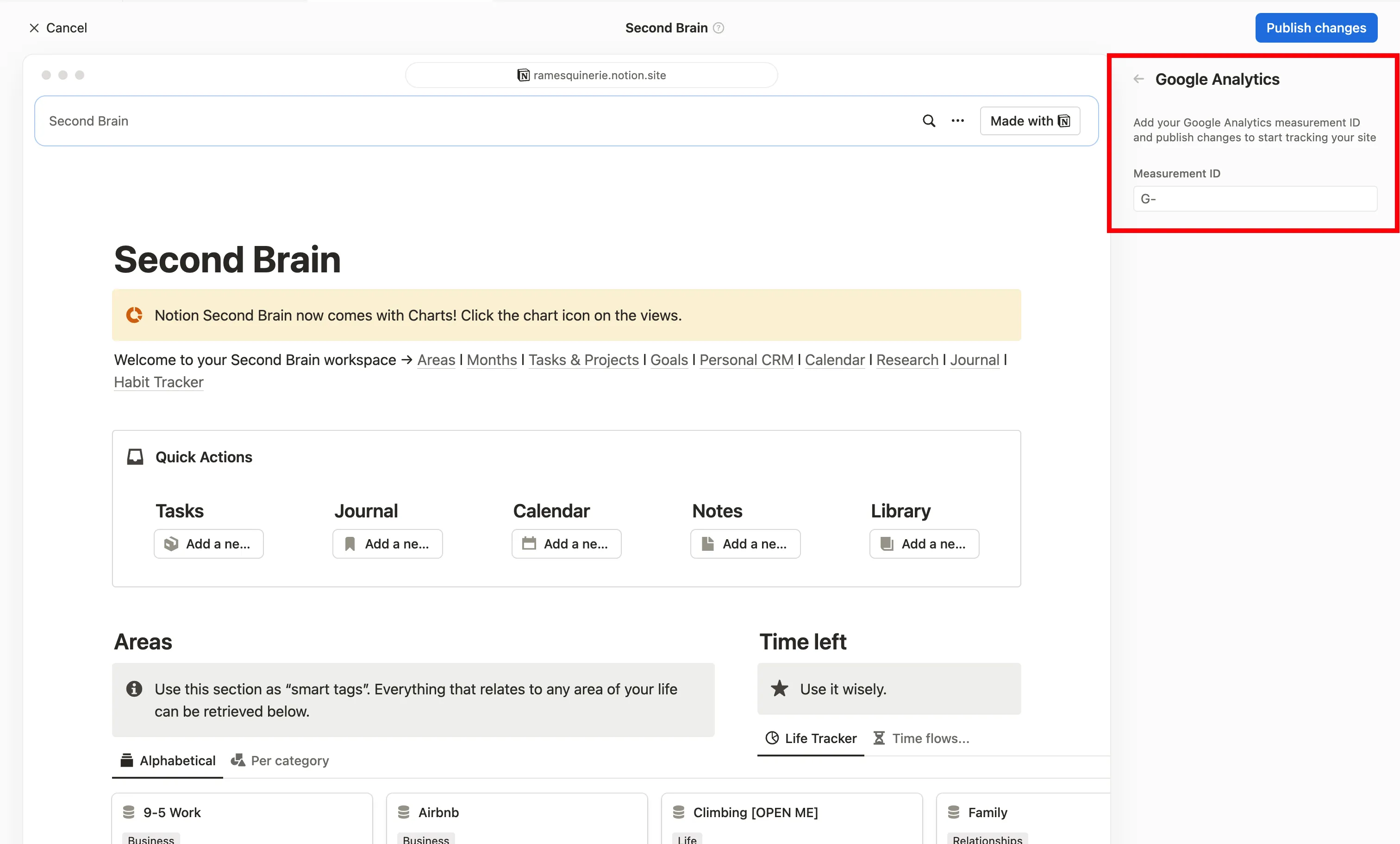Click the Quick Actions inbox icon
The height and width of the screenshot is (844, 1400).
[135, 457]
